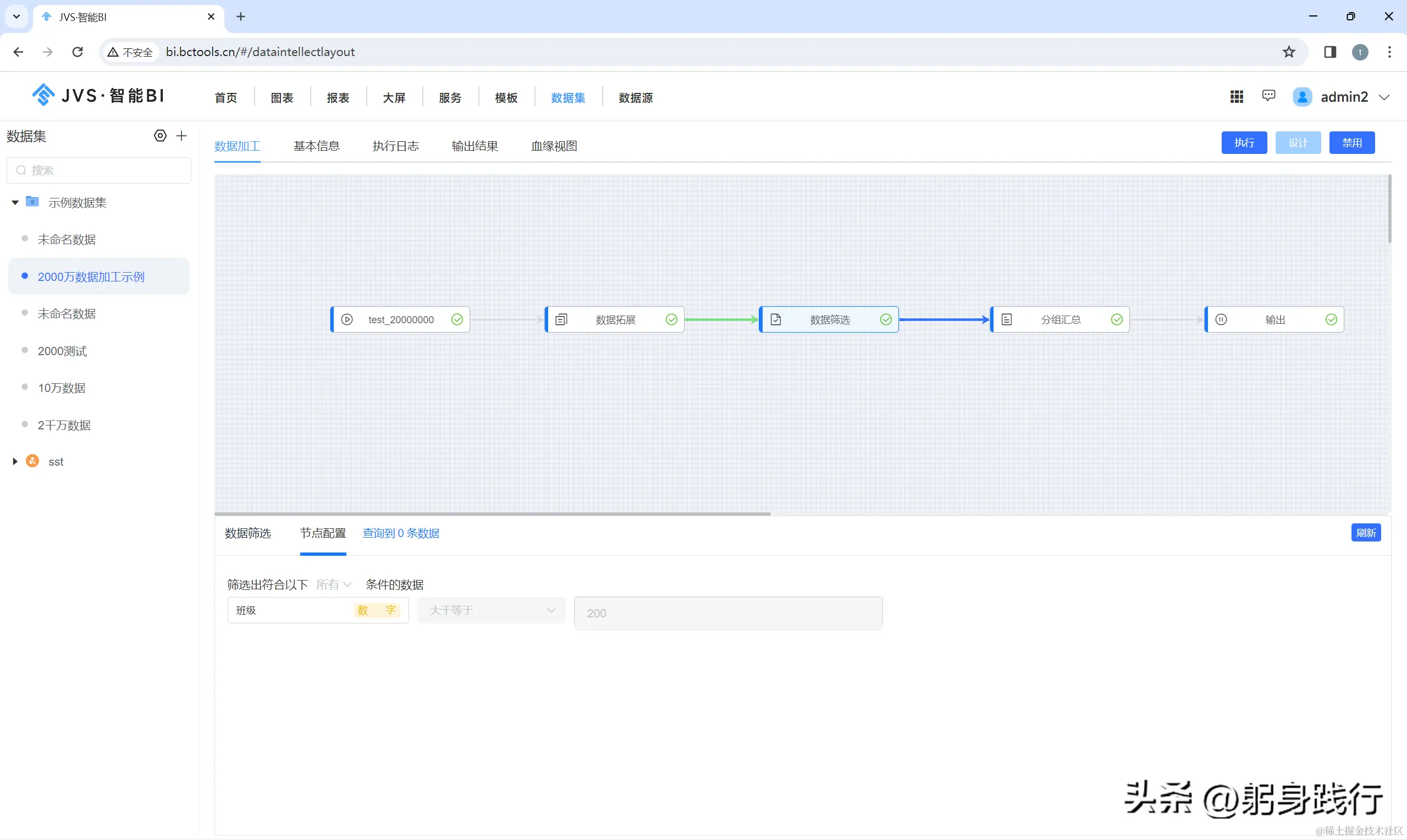Bookmark this page with star icon
The height and width of the screenshot is (840, 1407).
1289,52
